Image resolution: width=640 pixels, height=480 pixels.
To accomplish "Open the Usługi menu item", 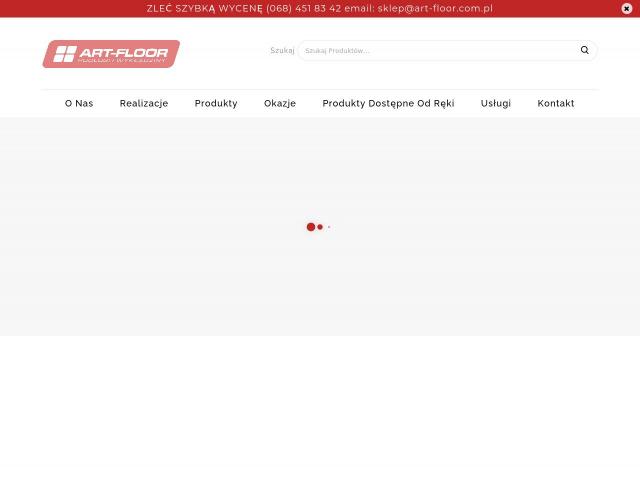I will [x=496, y=103].
